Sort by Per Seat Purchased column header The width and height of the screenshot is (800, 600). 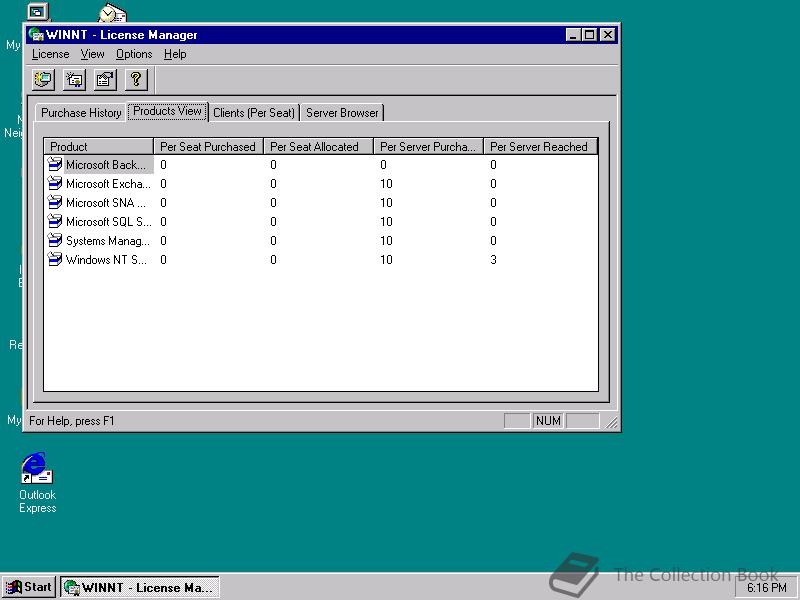click(208, 146)
